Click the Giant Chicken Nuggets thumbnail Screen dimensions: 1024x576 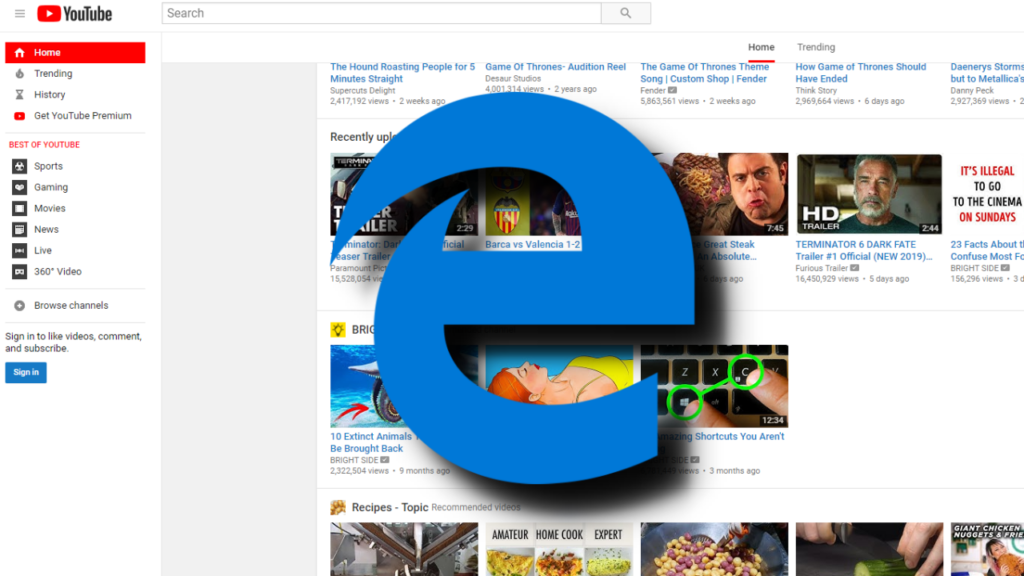tap(987, 549)
